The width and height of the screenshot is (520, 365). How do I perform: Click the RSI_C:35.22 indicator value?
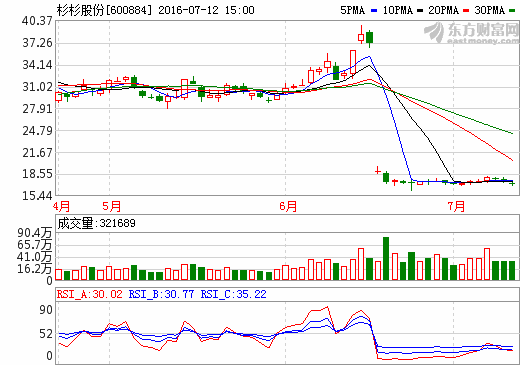[x=234, y=294]
